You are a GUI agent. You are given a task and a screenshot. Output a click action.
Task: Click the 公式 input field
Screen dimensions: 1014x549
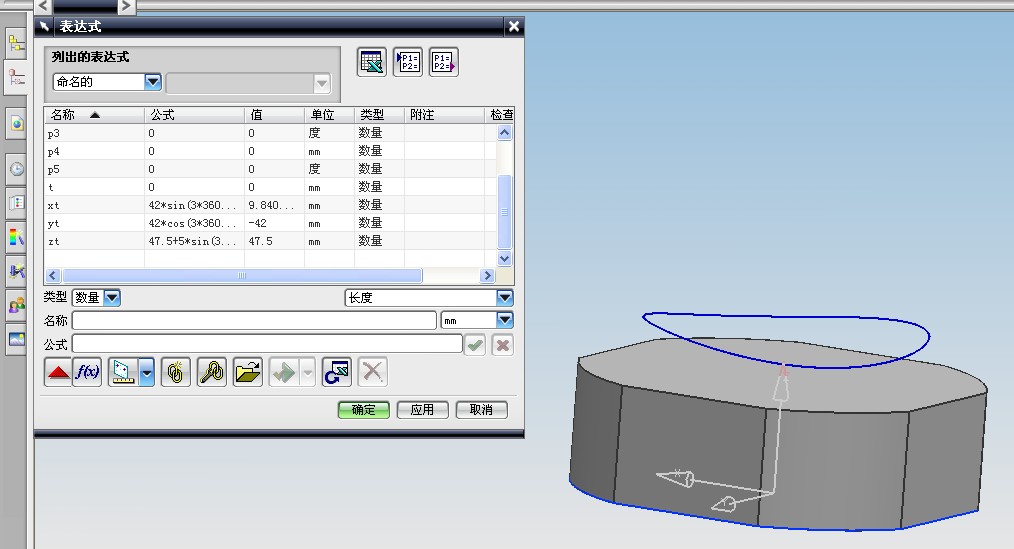[x=267, y=345]
